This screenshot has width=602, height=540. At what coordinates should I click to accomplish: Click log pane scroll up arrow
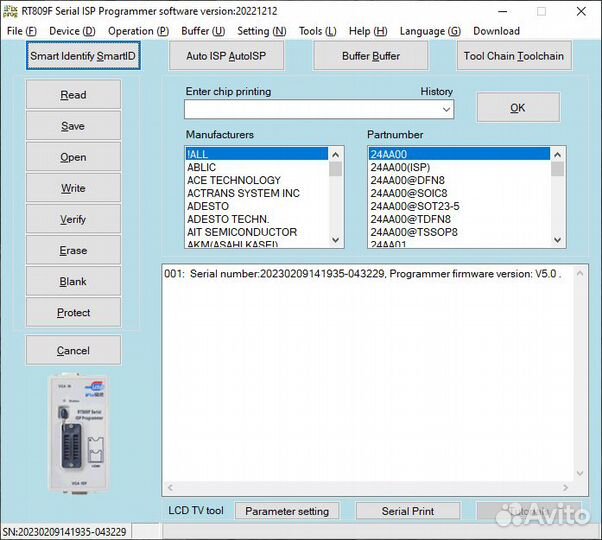click(580, 273)
